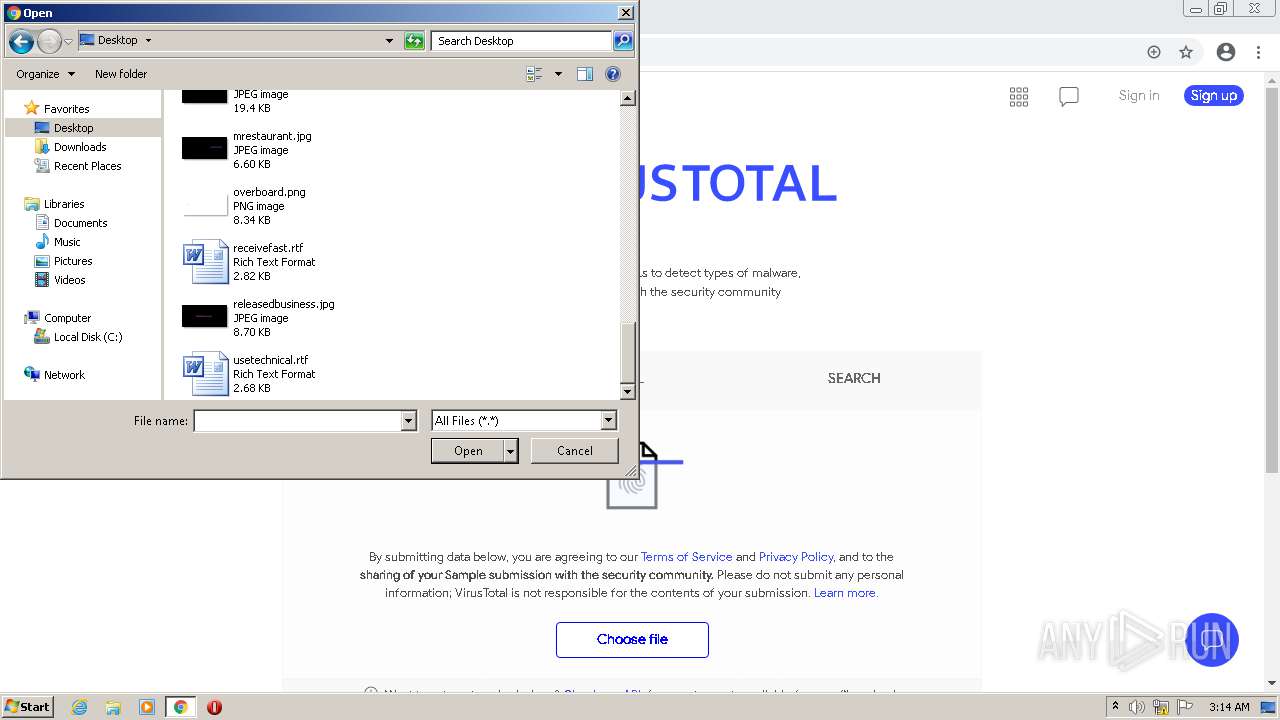Select the receivefast.rtf Word icon

[206, 262]
